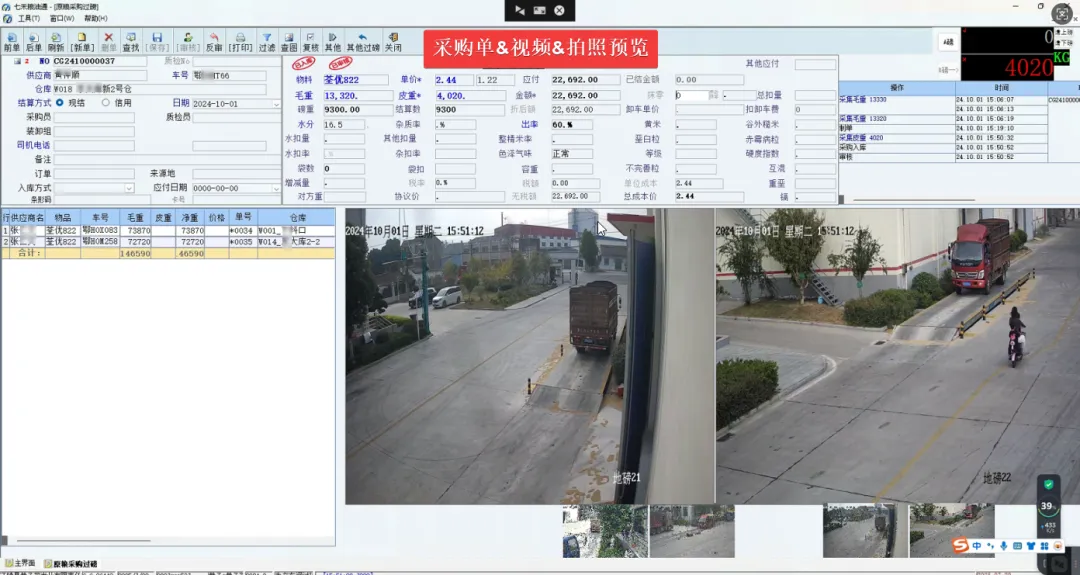This screenshot has height=575, width=1080.
Task: Open second bottom thumbnail with red trucks
Action: point(692,531)
